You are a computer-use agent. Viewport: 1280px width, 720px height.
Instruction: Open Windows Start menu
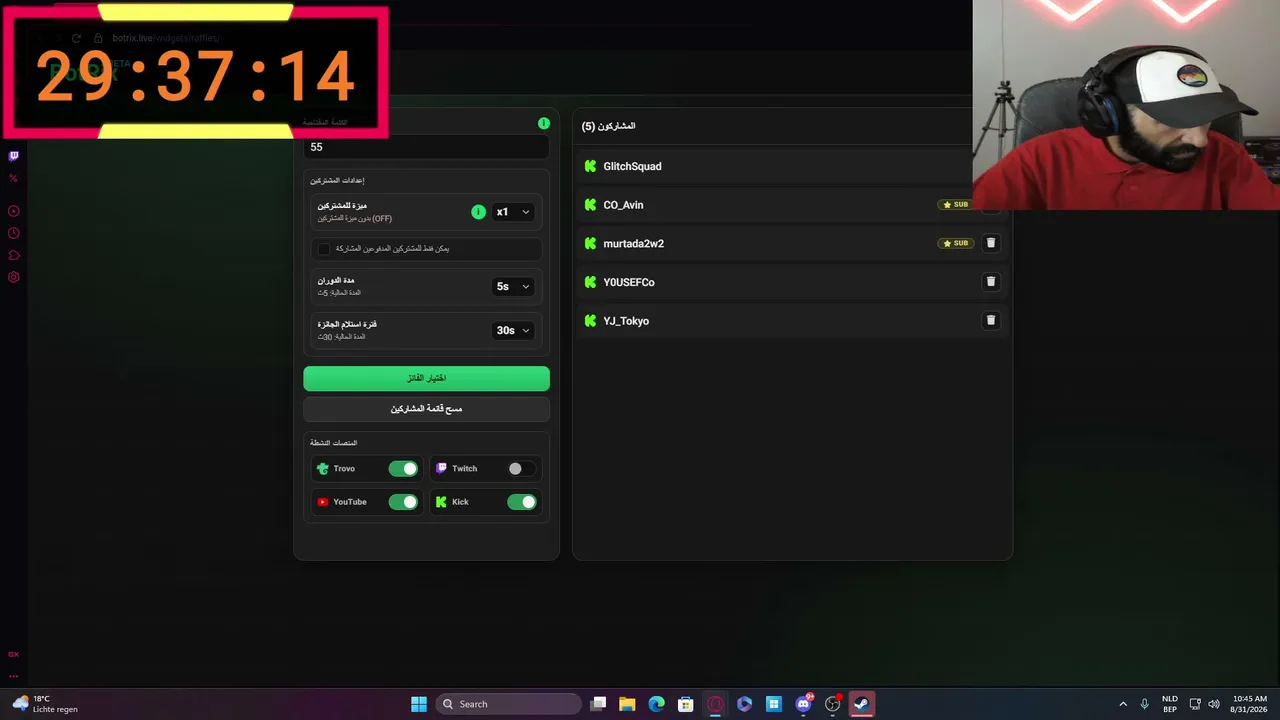click(419, 704)
